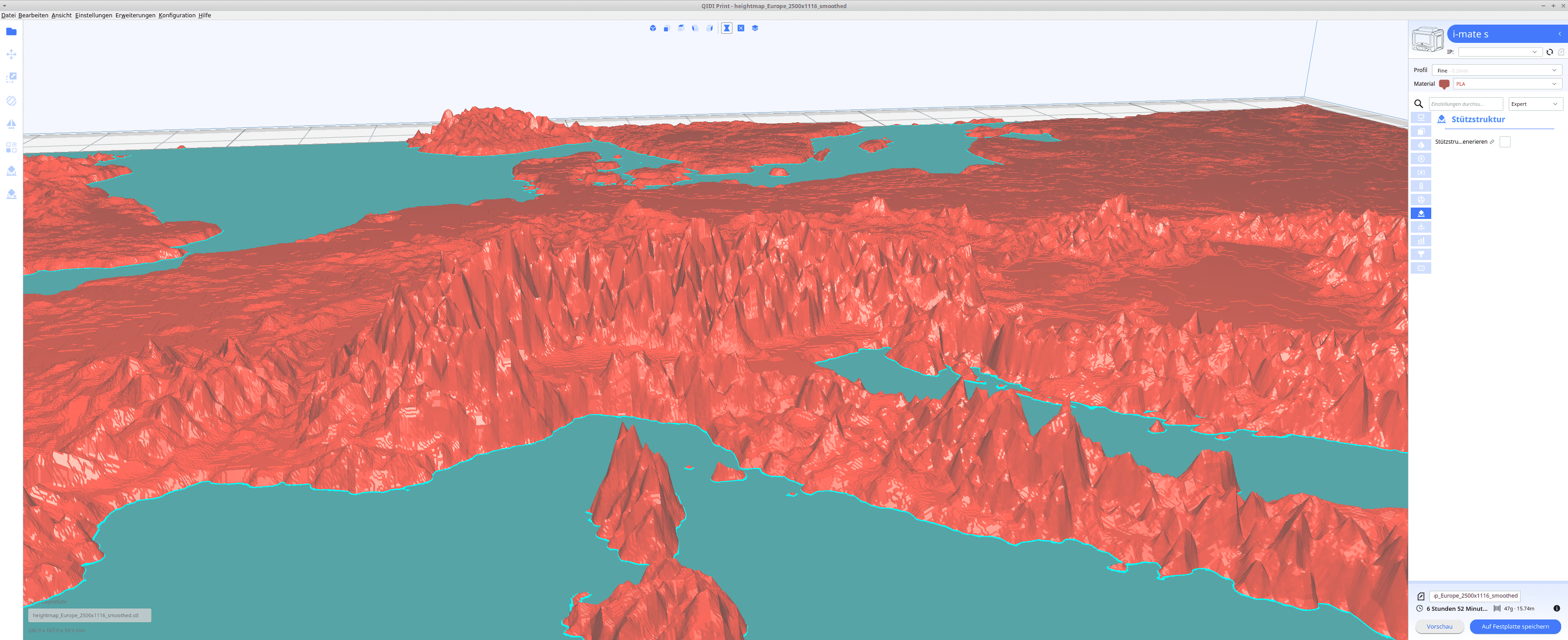The height and width of the screenshot is (640, 1568).
Task: Open the last settings category icon
Action: coord(1421,268)
